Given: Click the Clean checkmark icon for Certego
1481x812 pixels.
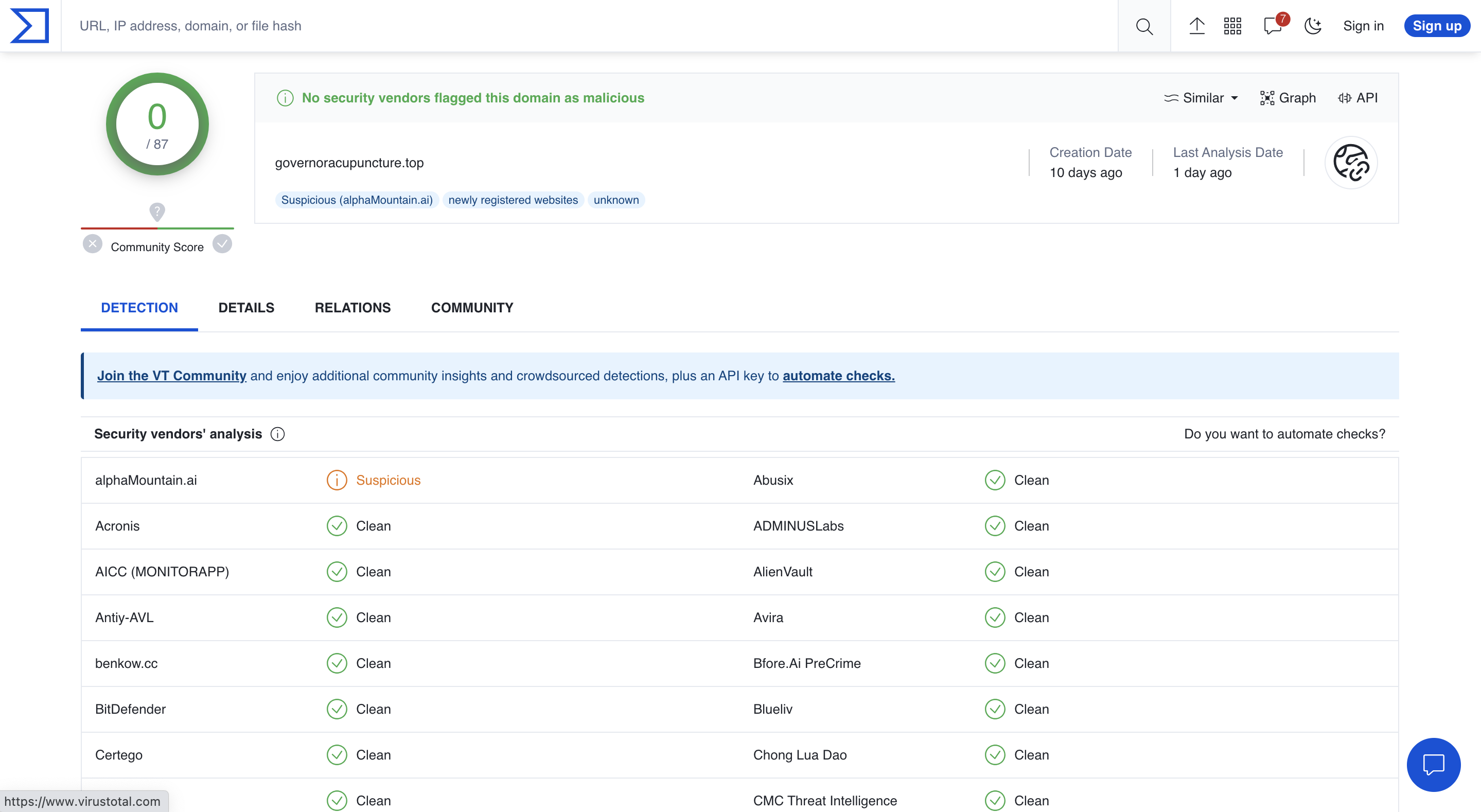Looking at the screenshot, I should pyautogui.click(x=337, y=755).
